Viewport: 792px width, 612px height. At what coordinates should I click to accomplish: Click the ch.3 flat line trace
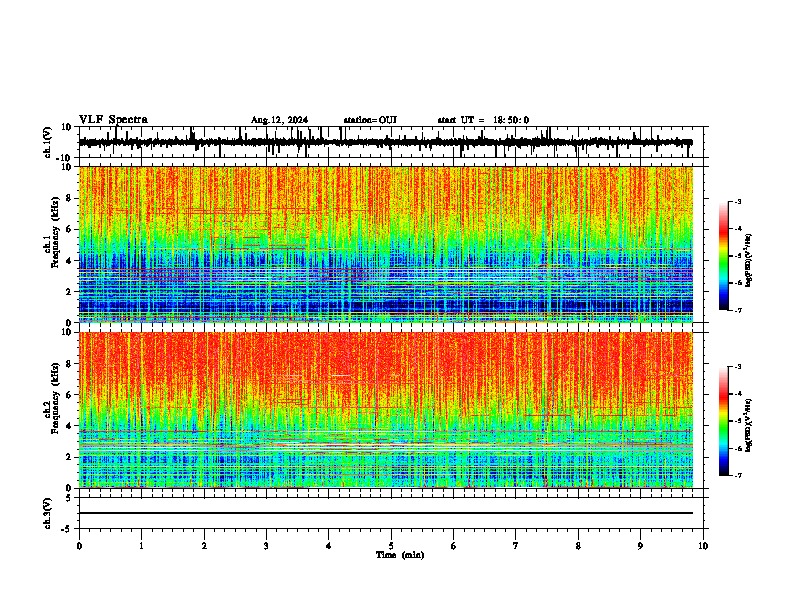pos(386,513)
